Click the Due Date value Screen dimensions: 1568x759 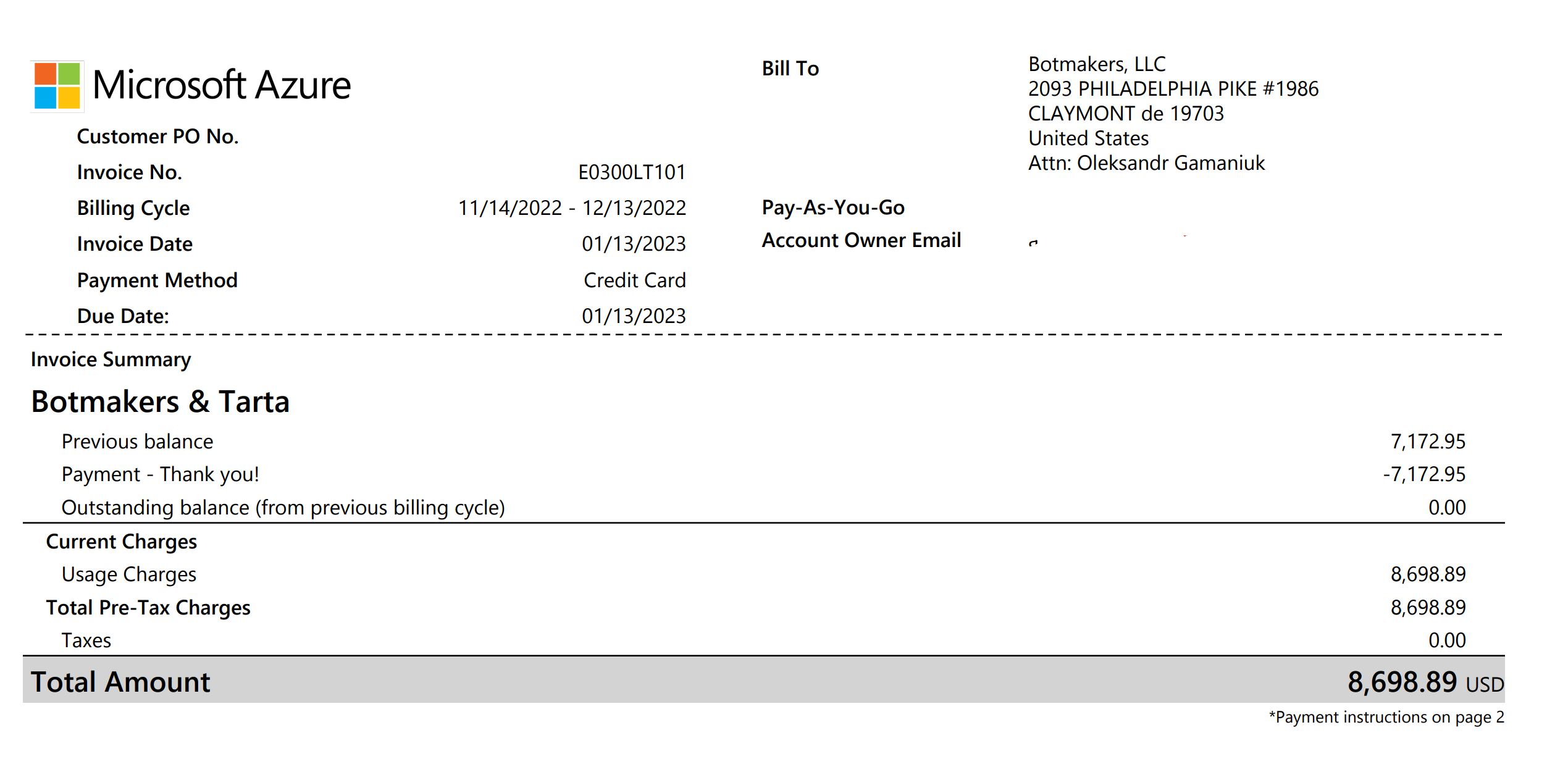click(633, 316)
